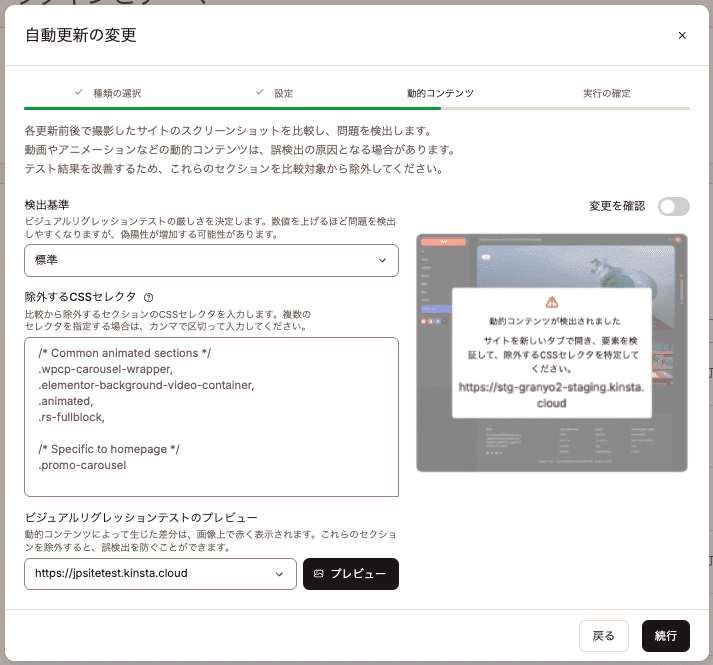Click the '.promo-carousel' line

(82, 465)
